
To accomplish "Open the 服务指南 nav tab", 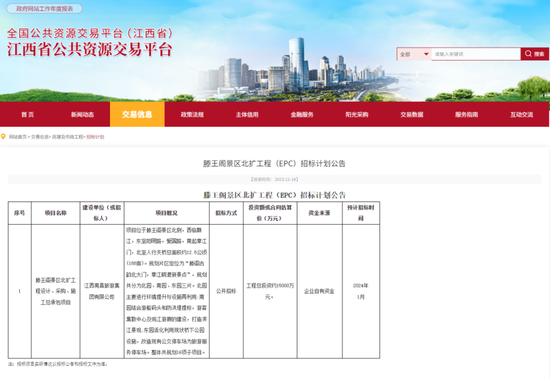I will pyautogui.click(x=467, y=114).
